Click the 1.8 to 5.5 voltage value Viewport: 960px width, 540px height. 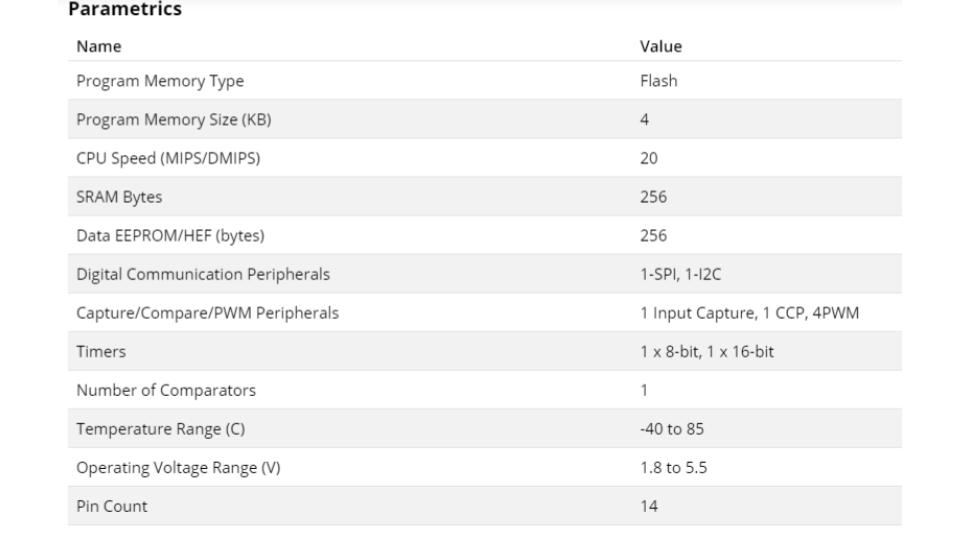(x=673, y=468)
